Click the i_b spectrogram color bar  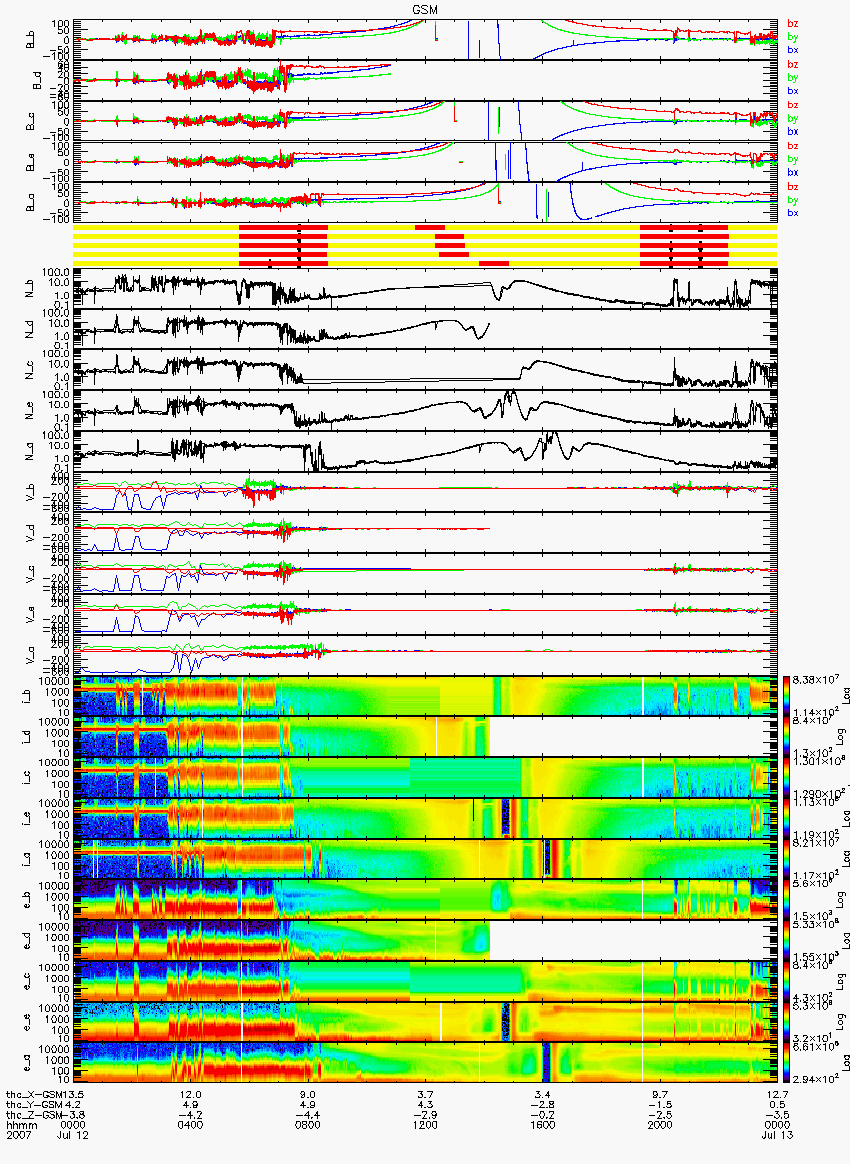[785, 696]
